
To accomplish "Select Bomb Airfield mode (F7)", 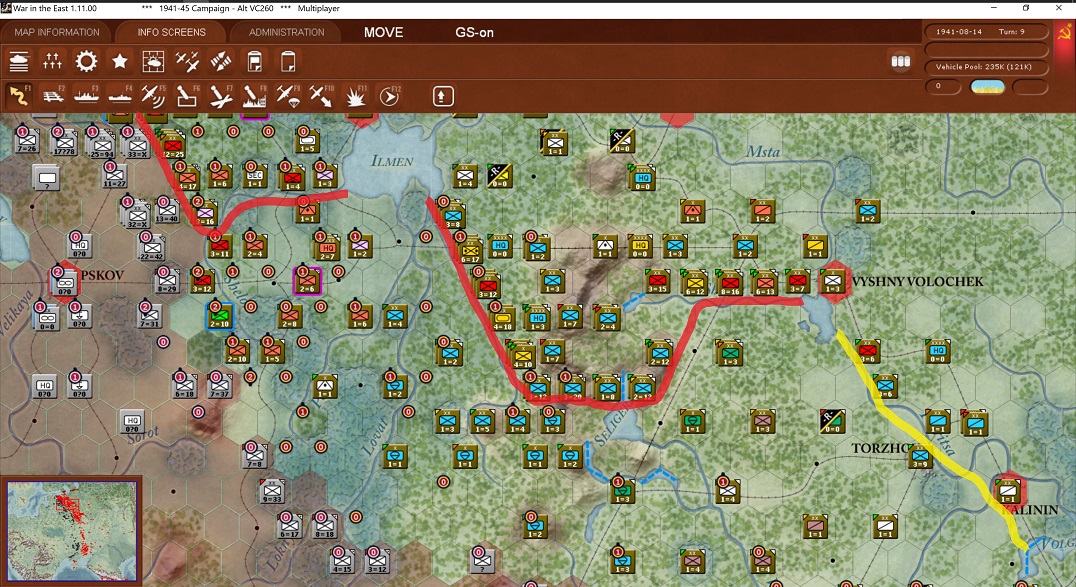I will [x=220, y=96].
